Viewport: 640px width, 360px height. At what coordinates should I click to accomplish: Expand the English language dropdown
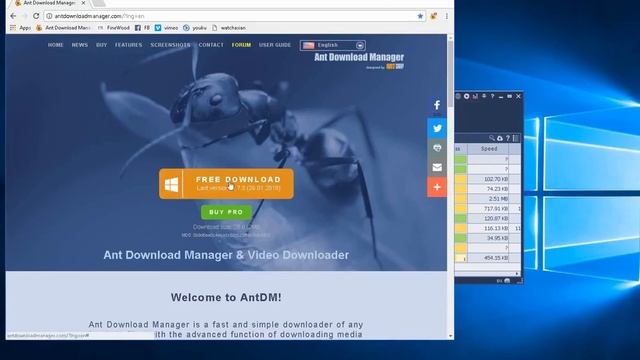333,45
